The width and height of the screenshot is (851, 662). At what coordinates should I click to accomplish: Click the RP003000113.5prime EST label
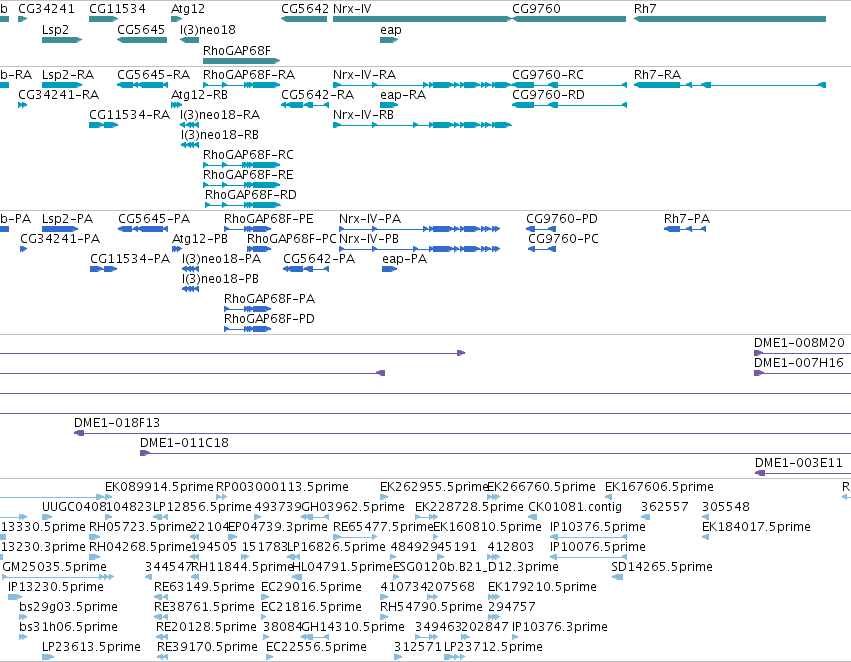pos(282,487)
